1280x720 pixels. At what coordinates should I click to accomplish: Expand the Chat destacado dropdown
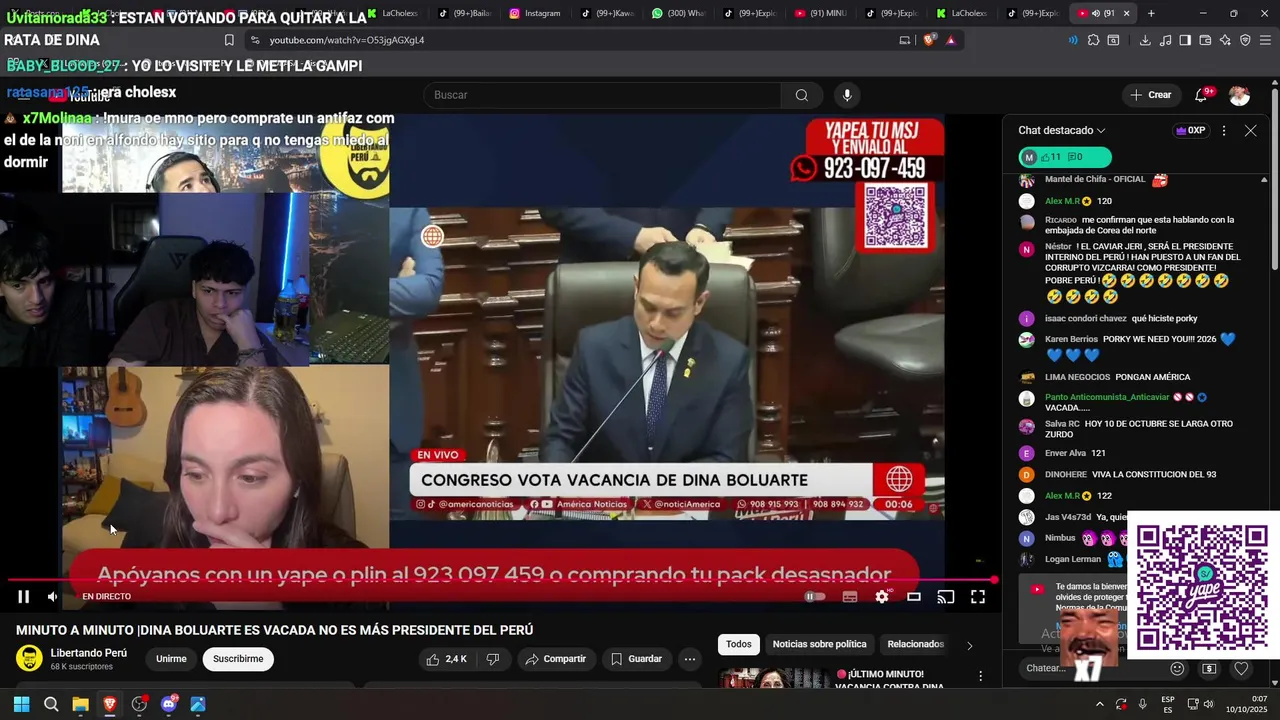point(1062,131)
